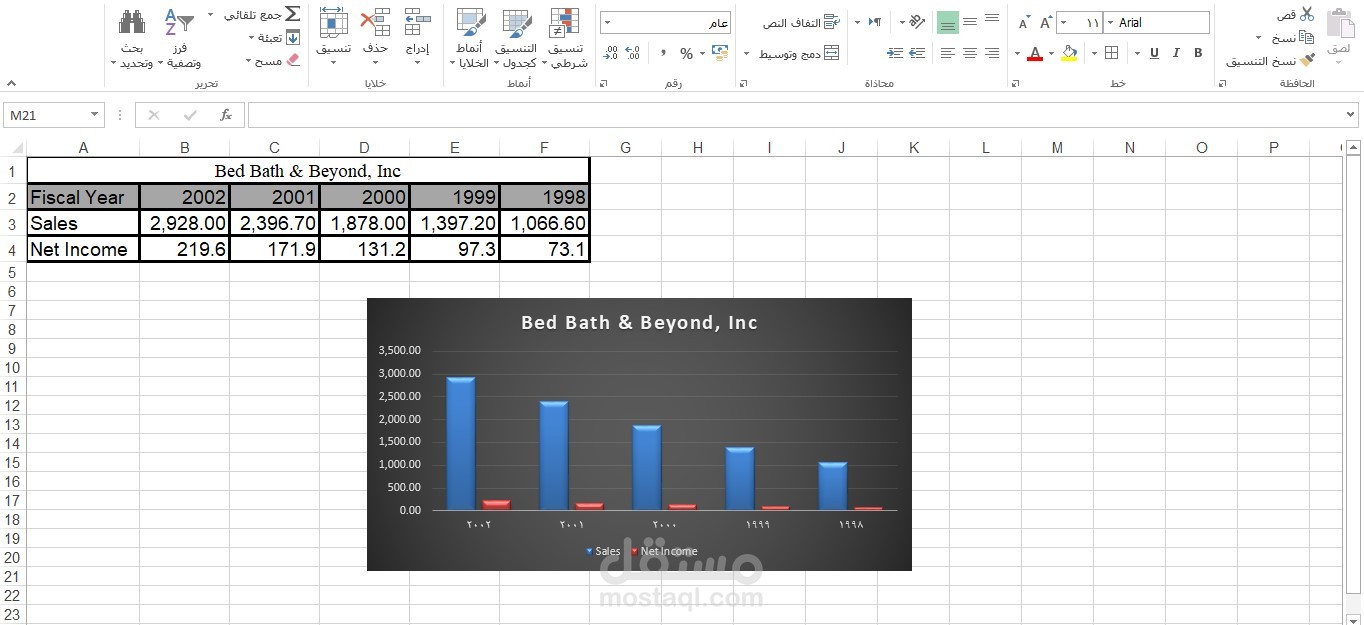The width and height of the screenshot is (1364, 625).
Task: Open Font group dialog launcher
Action: (1015, 84)
